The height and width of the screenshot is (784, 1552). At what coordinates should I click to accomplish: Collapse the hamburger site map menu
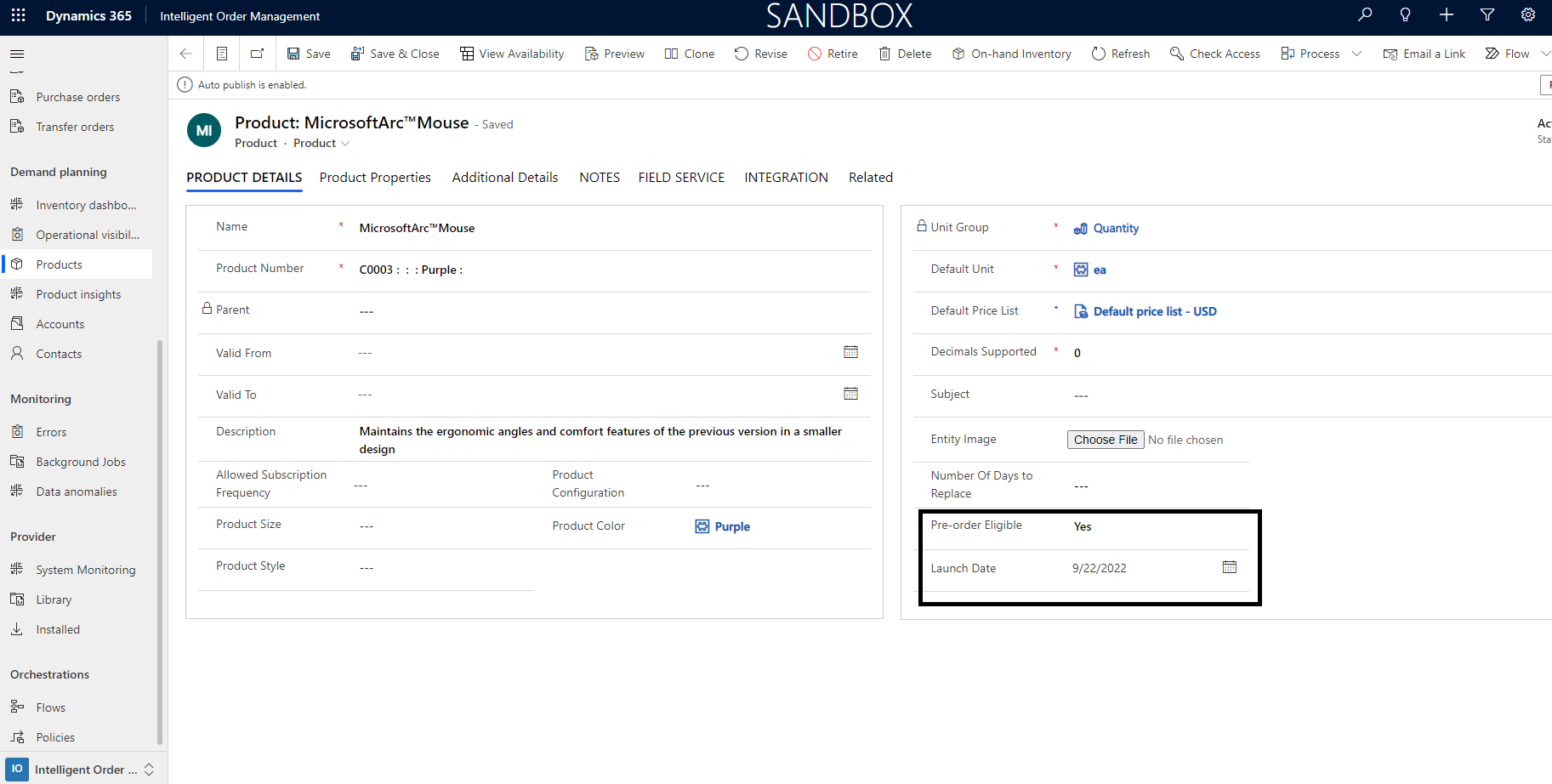coord(17,54)
